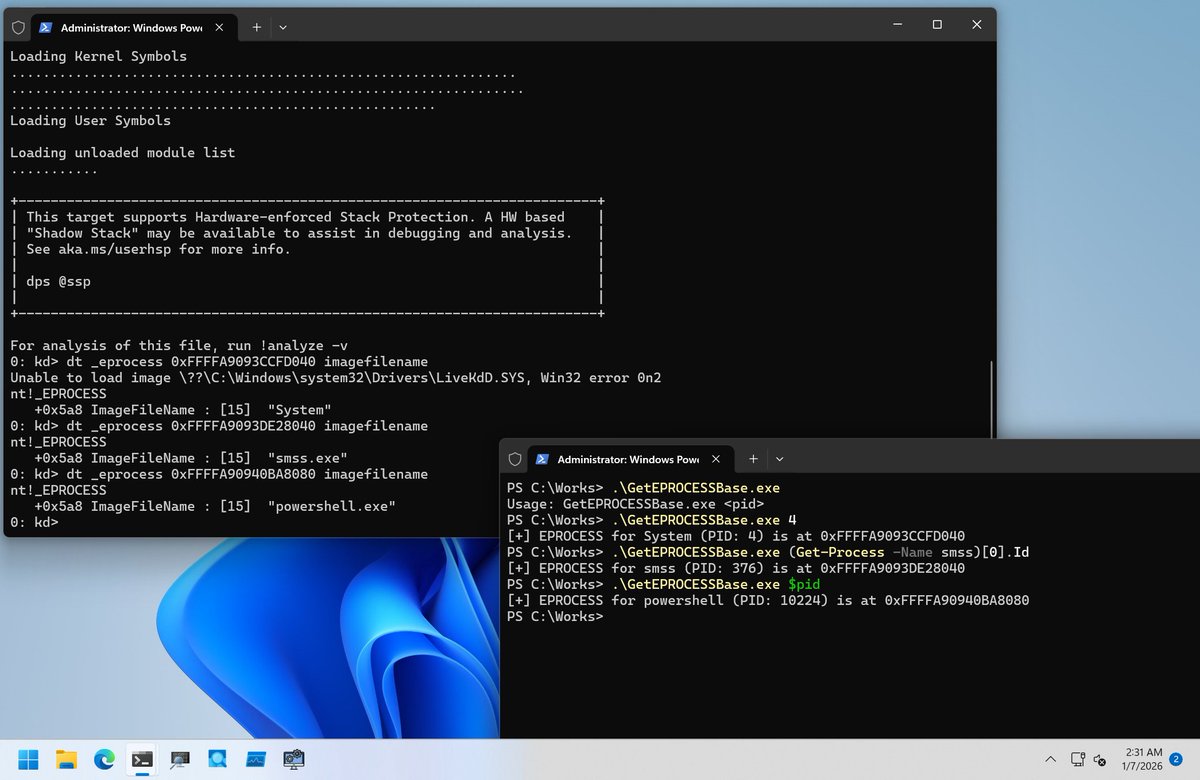Click the '.\GetEPROCESSBase.exe $pid' command line
Screen dimensions: 1200x780
[x=663, y=584]
